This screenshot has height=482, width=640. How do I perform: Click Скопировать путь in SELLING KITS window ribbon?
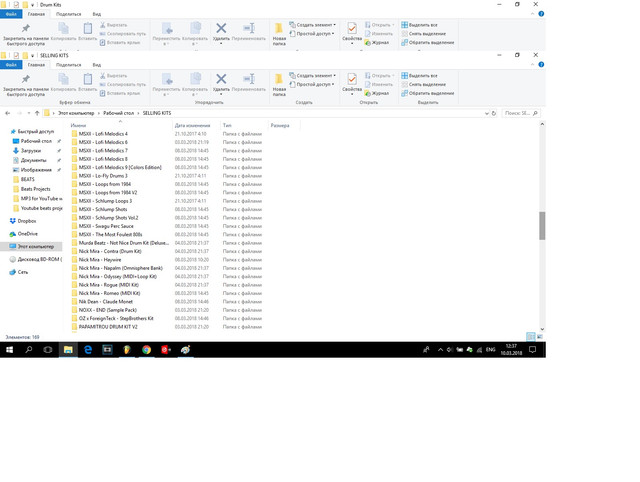point(122,84)
